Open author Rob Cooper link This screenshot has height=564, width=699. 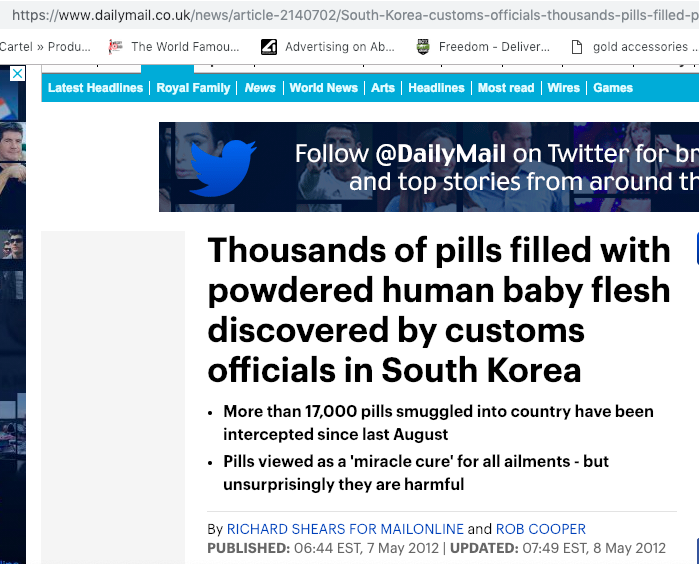[541, 529]
